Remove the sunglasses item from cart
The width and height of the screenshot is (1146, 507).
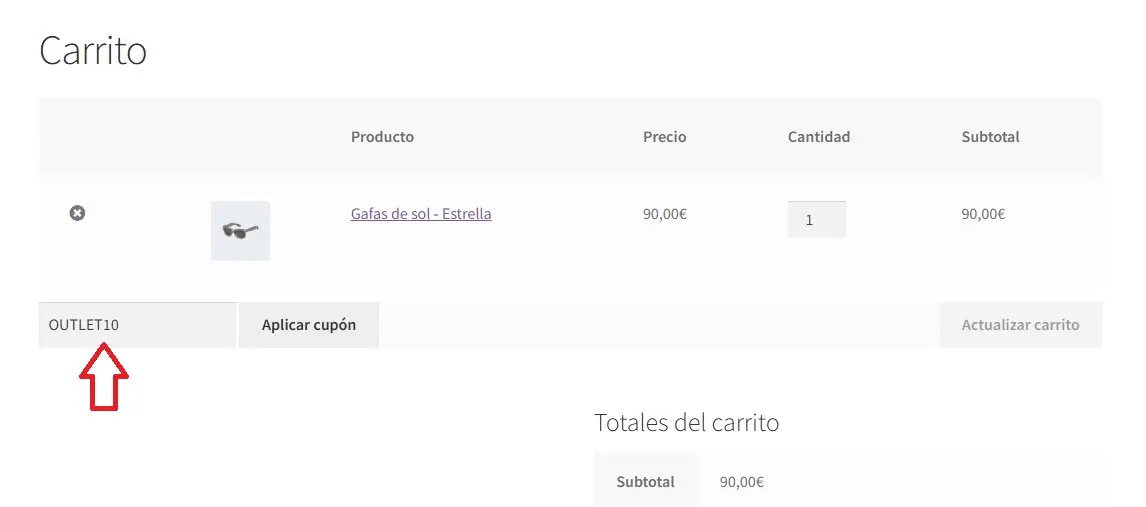click(x=77, y=213)
